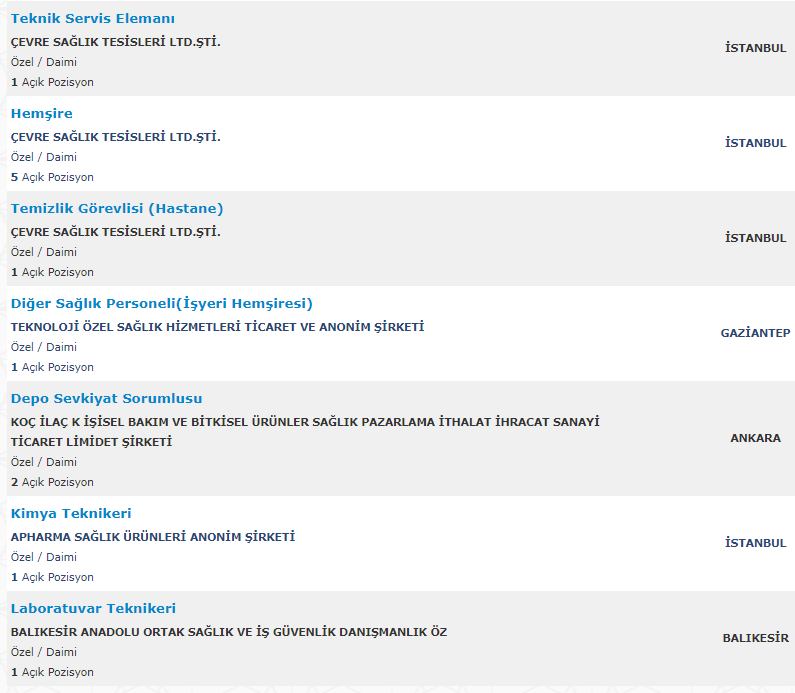Open Diğer Sağlık Personeli(İşyeri Hemşiresi) listing

[x=162, y=304]
